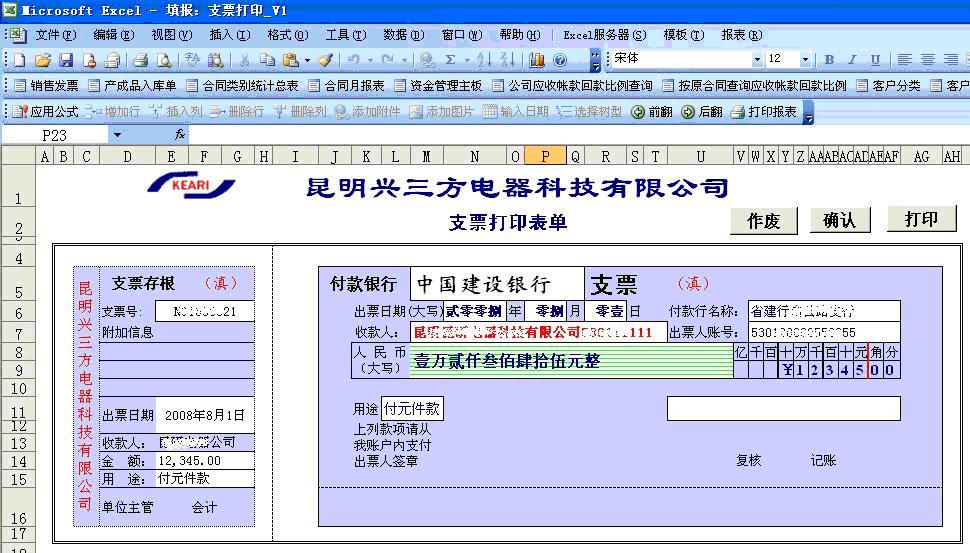Click the Open folder icon
Screen dimensions: 970x553
[43, 61]
